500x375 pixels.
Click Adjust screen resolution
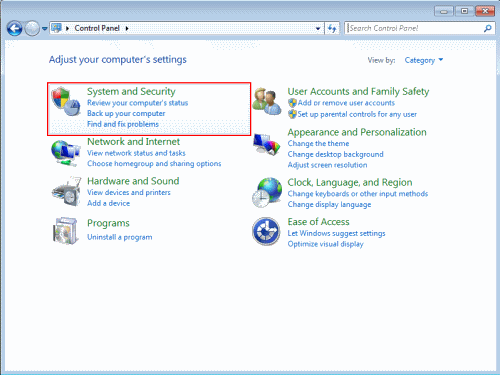[327, 165]
